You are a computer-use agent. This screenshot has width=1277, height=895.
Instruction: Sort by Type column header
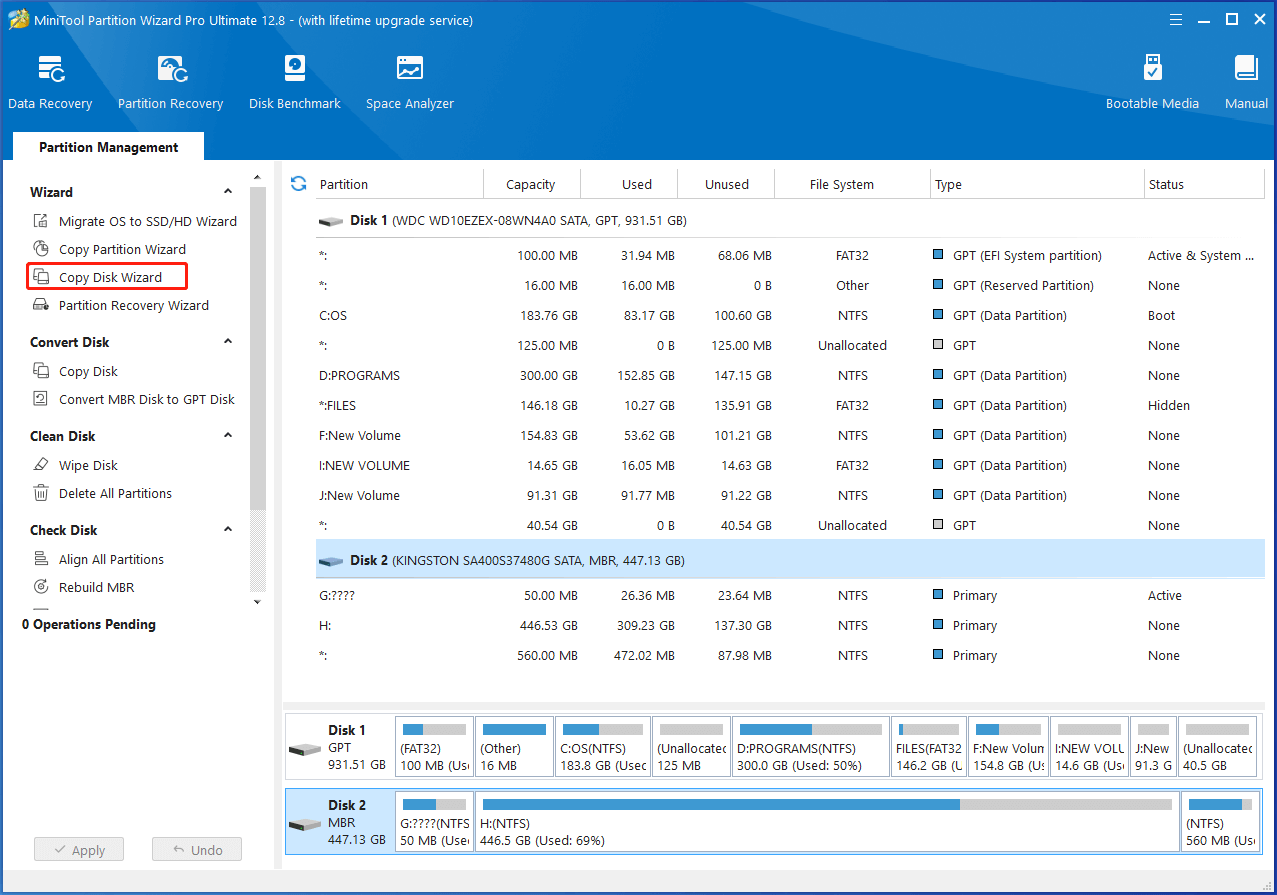click(1037, 184)
